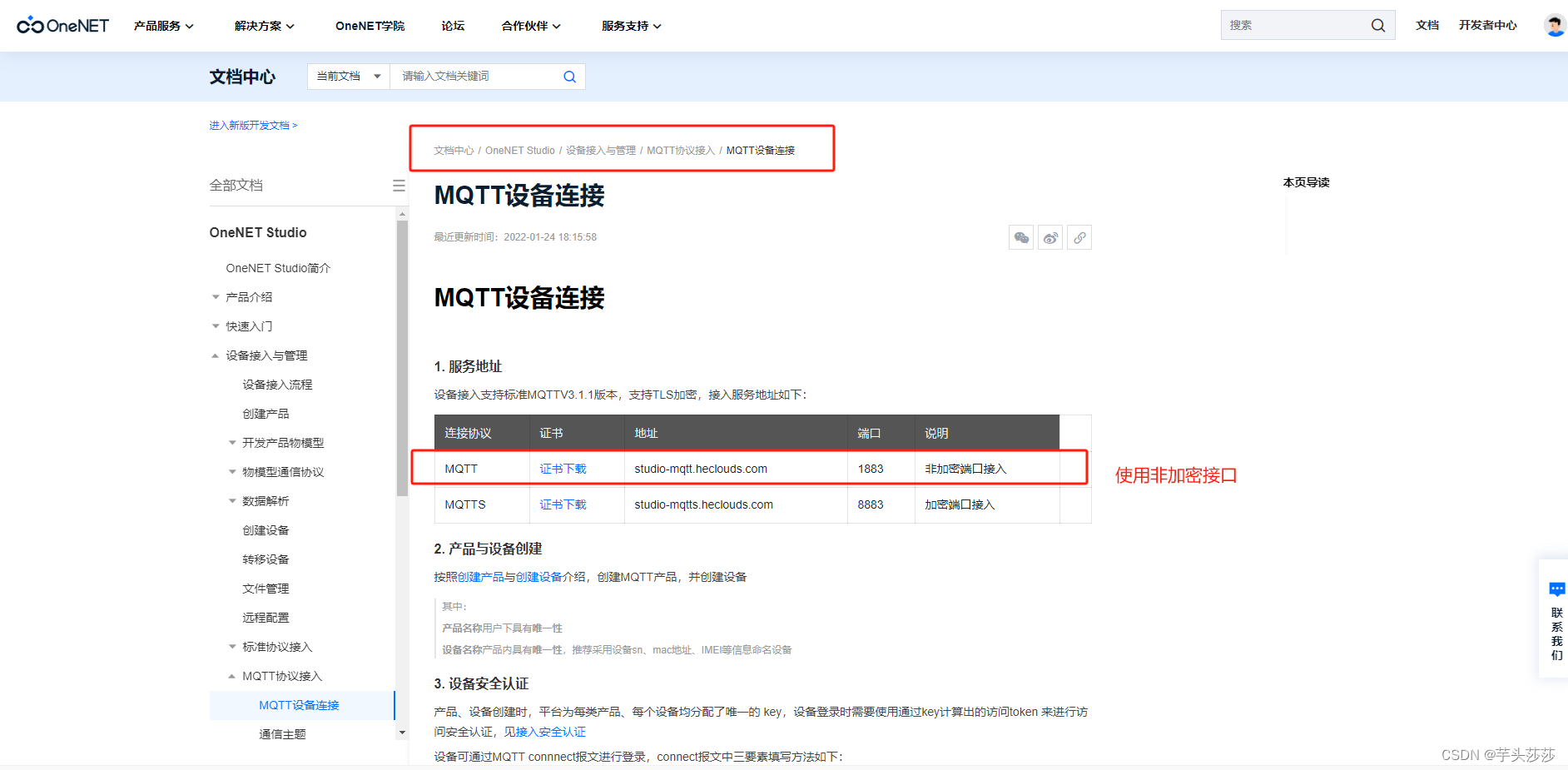Expand the 产品介绍 tree node

coord(216,297)
